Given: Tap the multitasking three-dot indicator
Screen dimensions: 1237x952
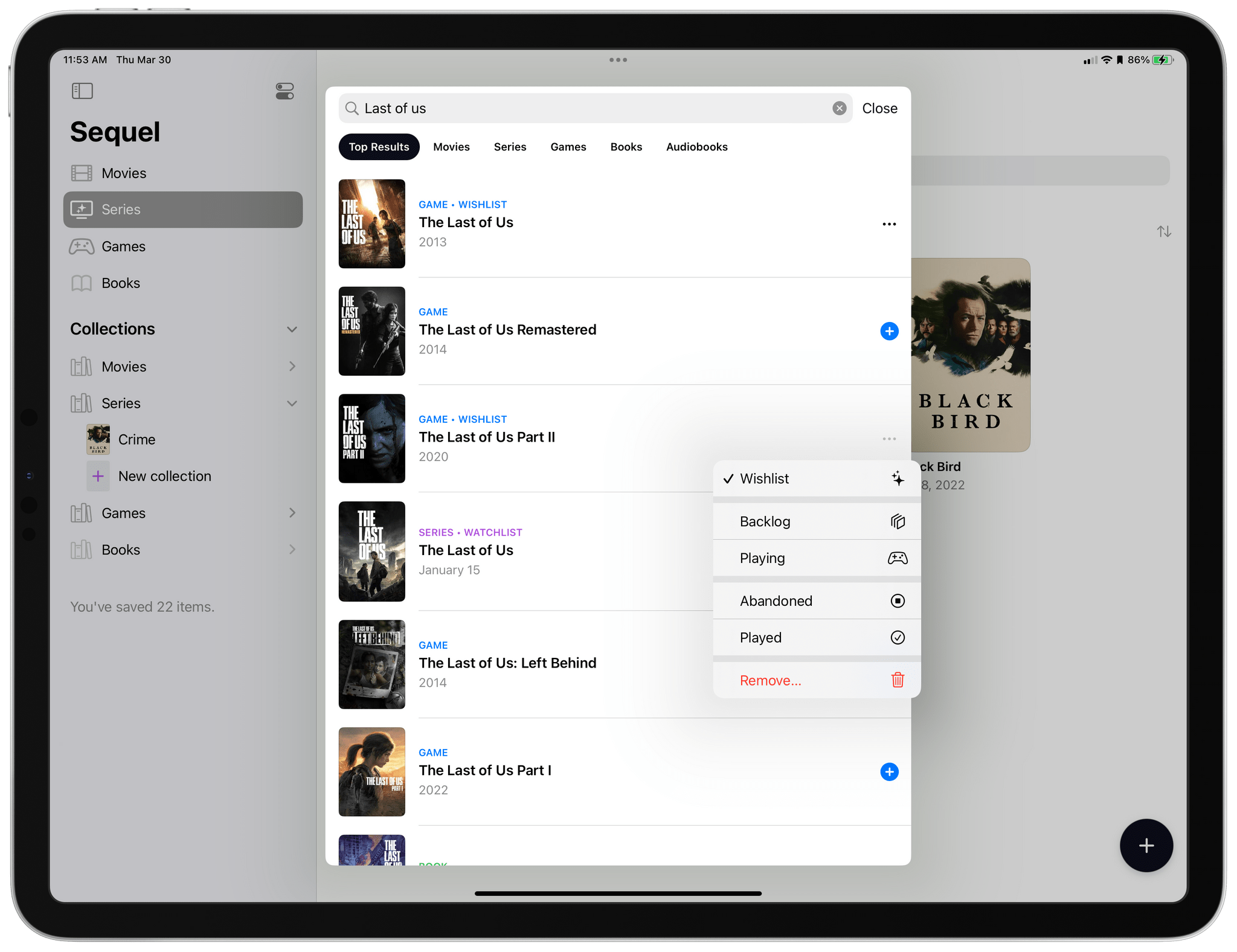Looking at the screenshot, I should coord(618,60).
